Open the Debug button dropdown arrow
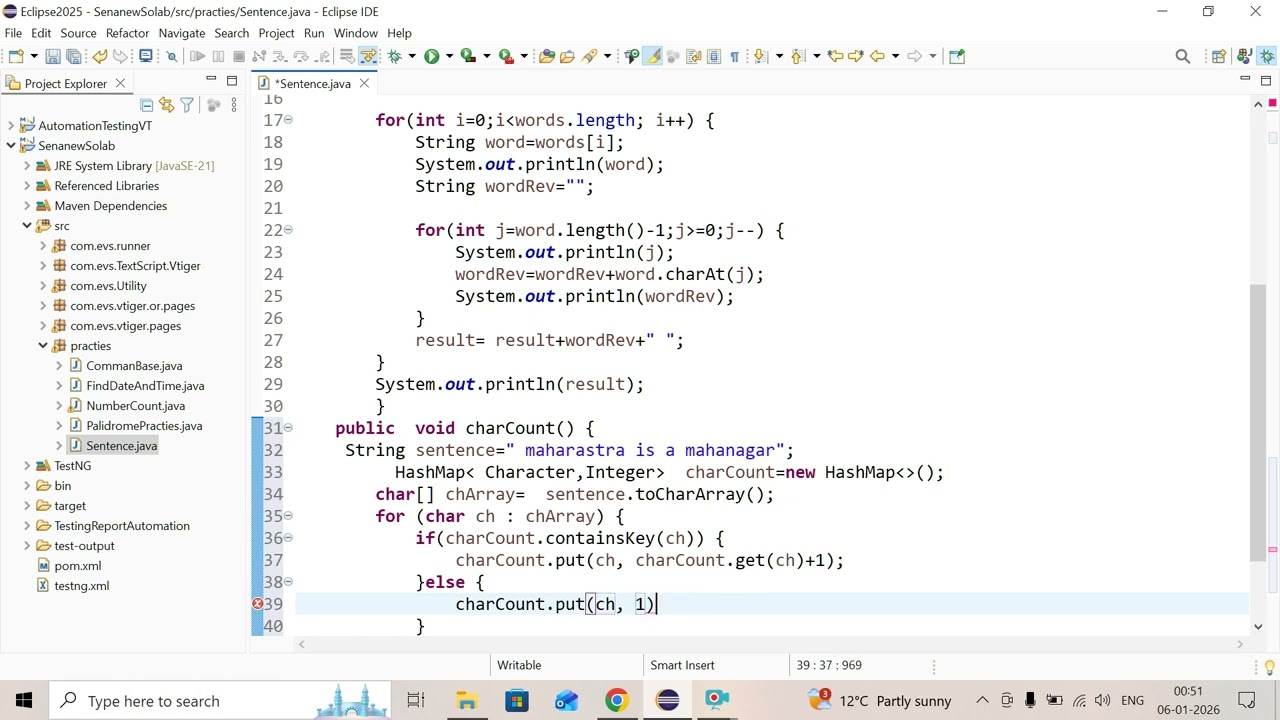This screenshot has height=720, width=1280. pos(412,56)
